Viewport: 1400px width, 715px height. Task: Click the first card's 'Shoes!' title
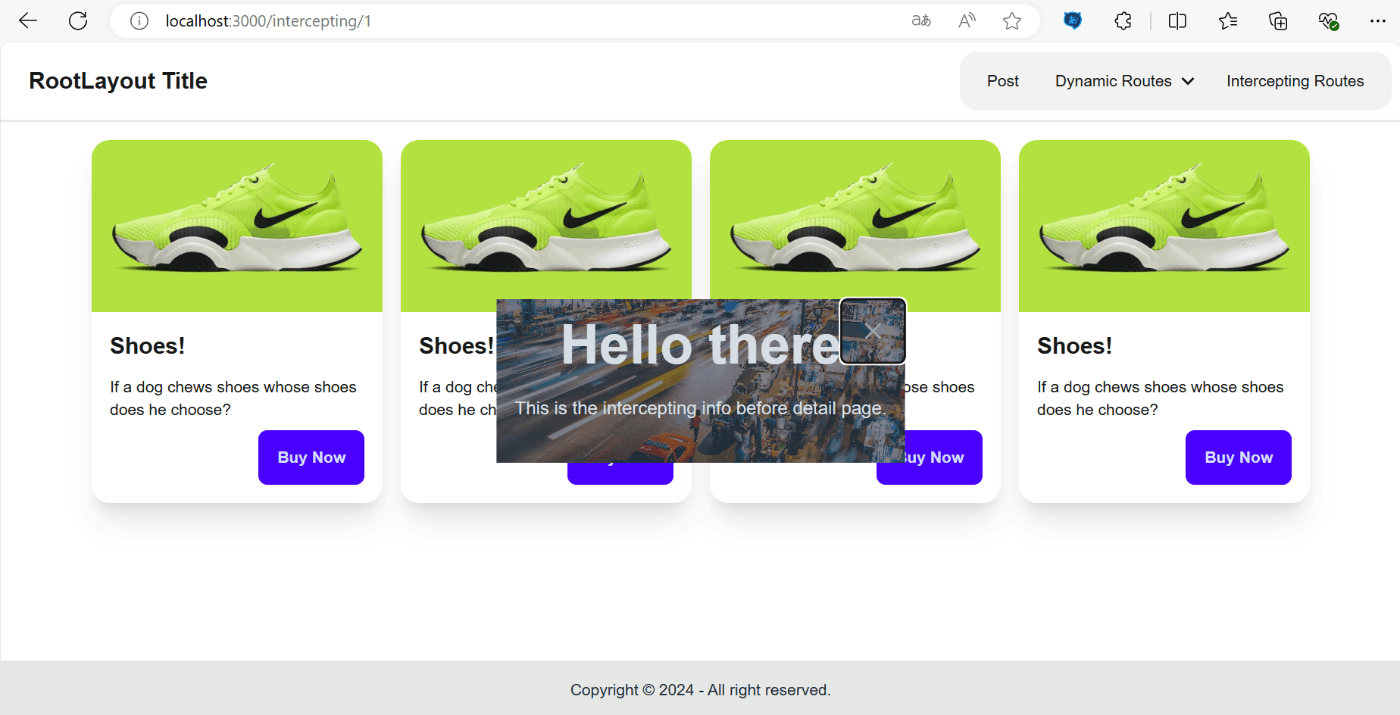[147, 346]
